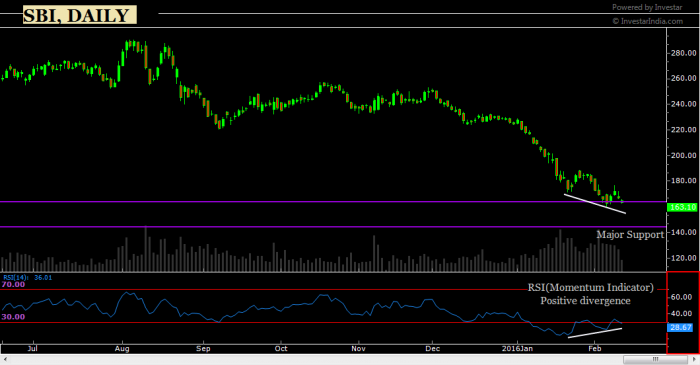700x365 pixels.
Task: Click the '70.00' overbought level label
Action: 13,284
